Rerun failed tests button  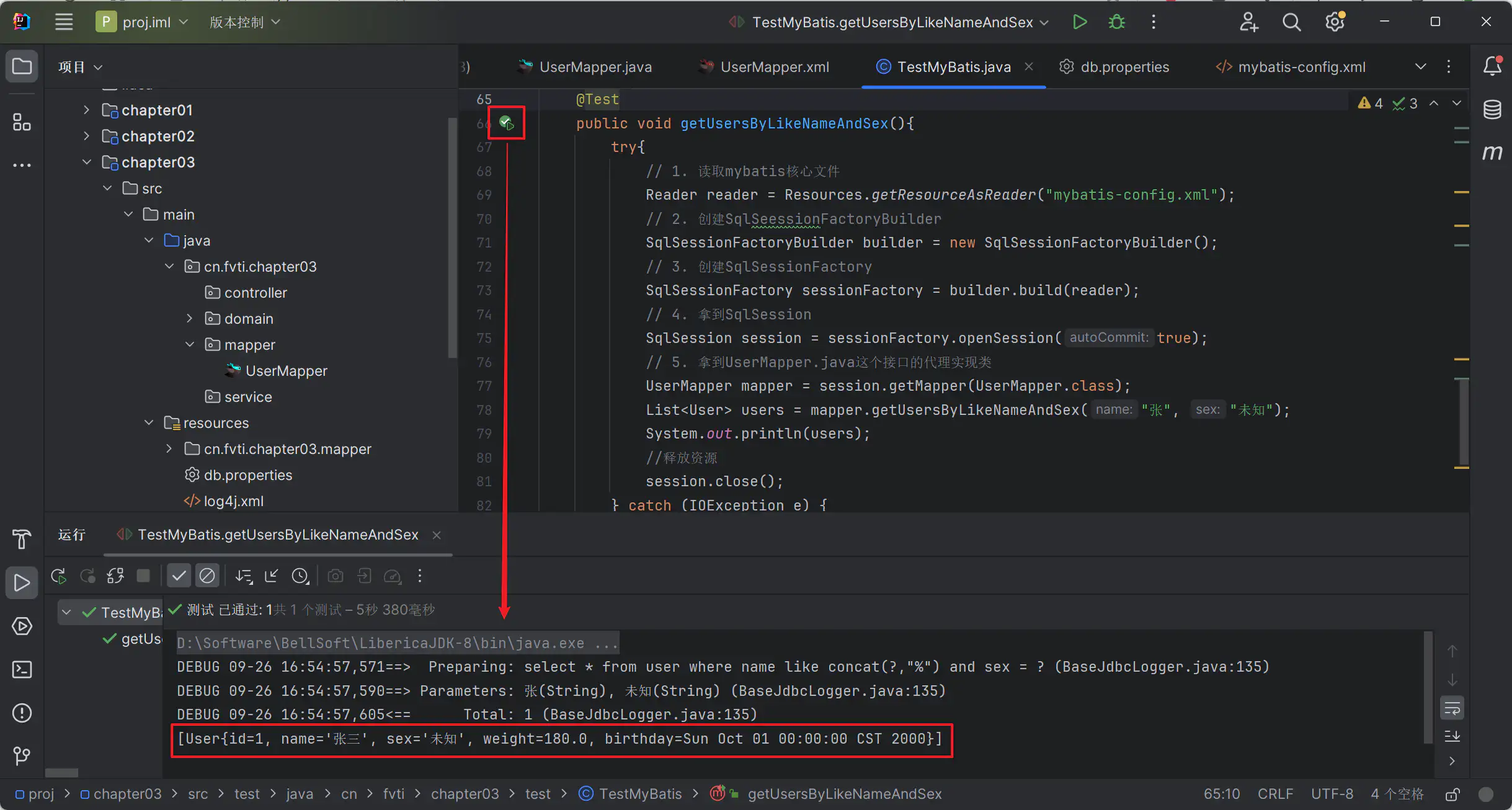coord(87,576)
